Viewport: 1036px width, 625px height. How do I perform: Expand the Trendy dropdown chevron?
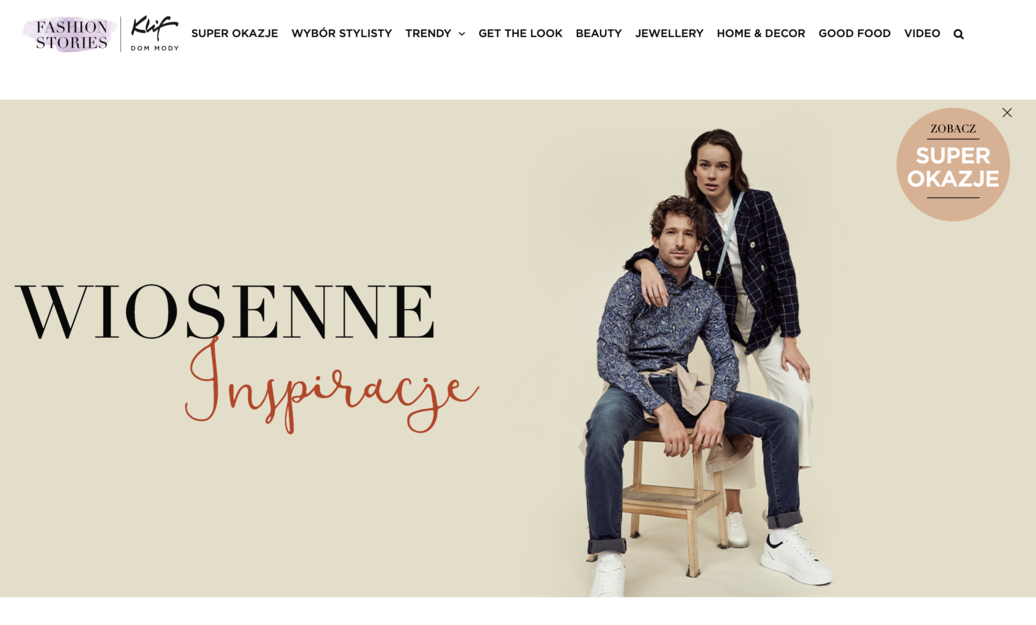click(462, 34)
